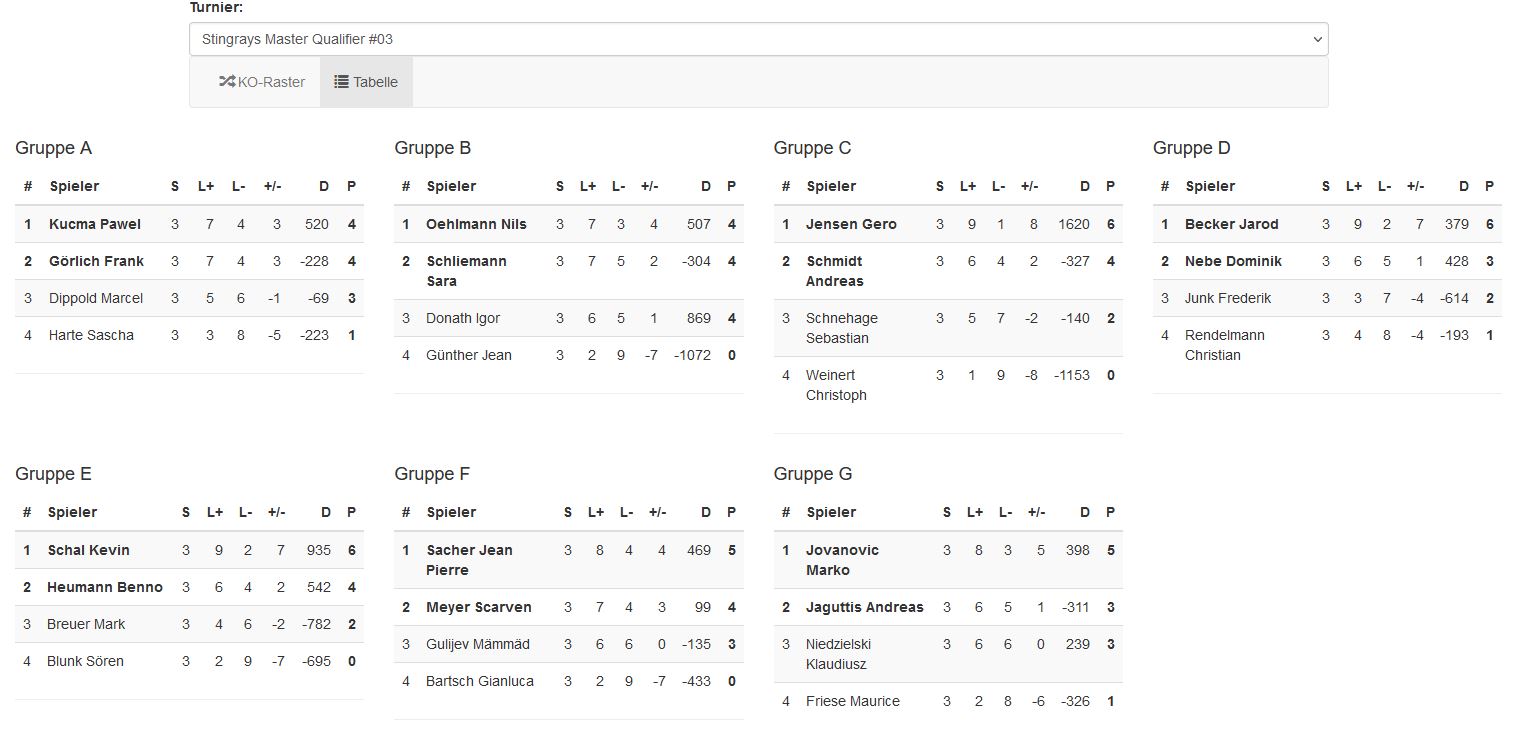Viewport: 1513px width, 732px height.
Task: Click the list icon beside Tabelle
Action: point(341,82)
